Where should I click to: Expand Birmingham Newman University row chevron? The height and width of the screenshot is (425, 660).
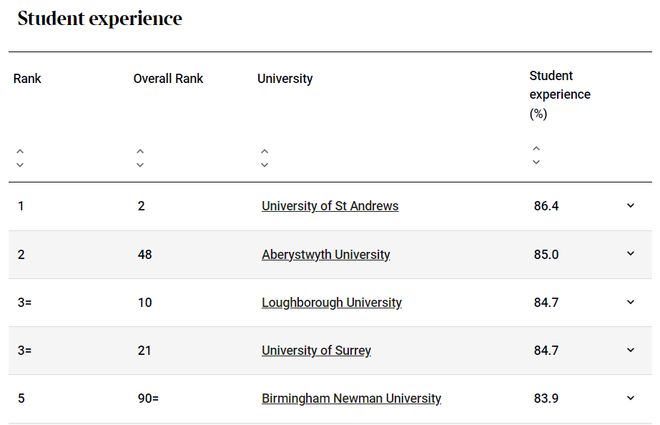[631, 398]
